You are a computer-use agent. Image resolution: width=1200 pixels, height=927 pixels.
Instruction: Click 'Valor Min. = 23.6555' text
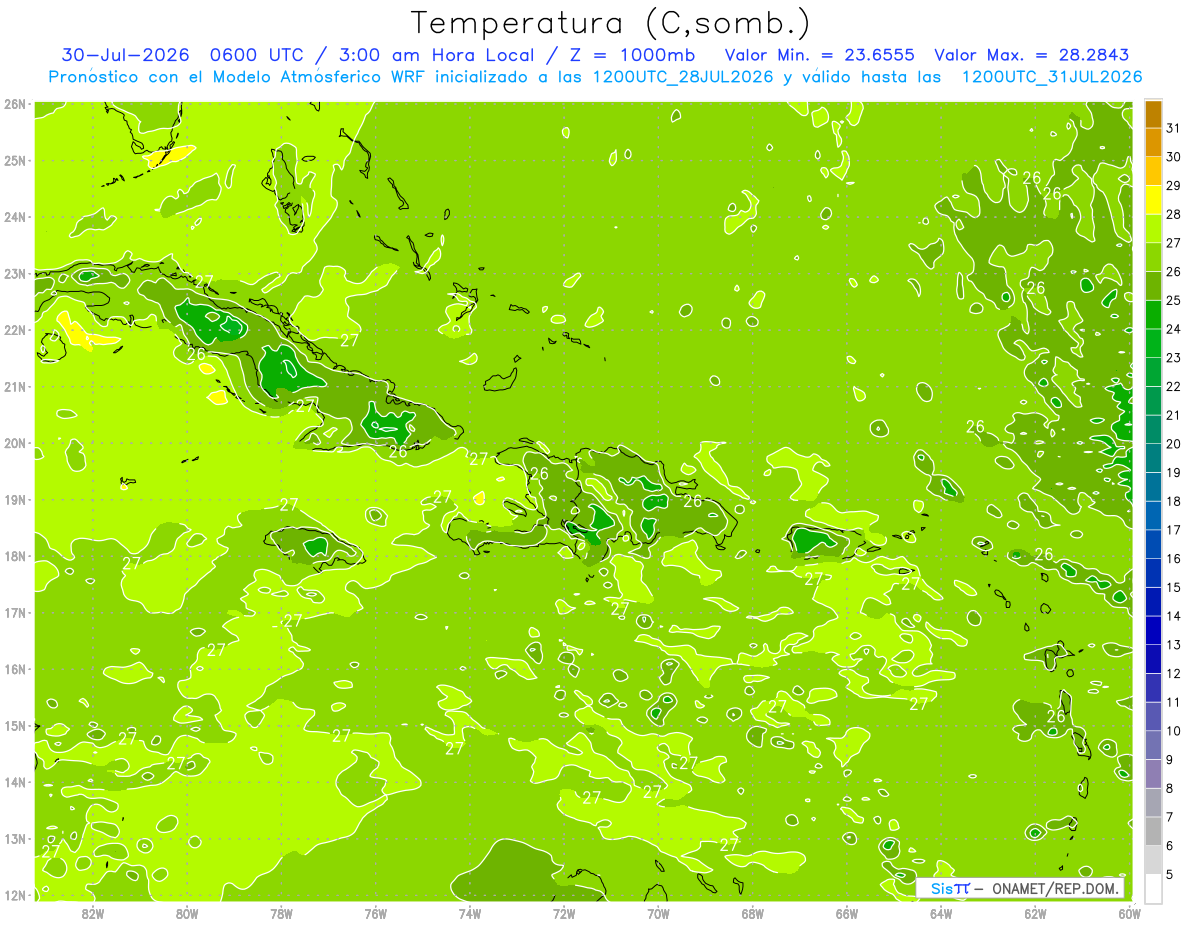pos(819,55)
